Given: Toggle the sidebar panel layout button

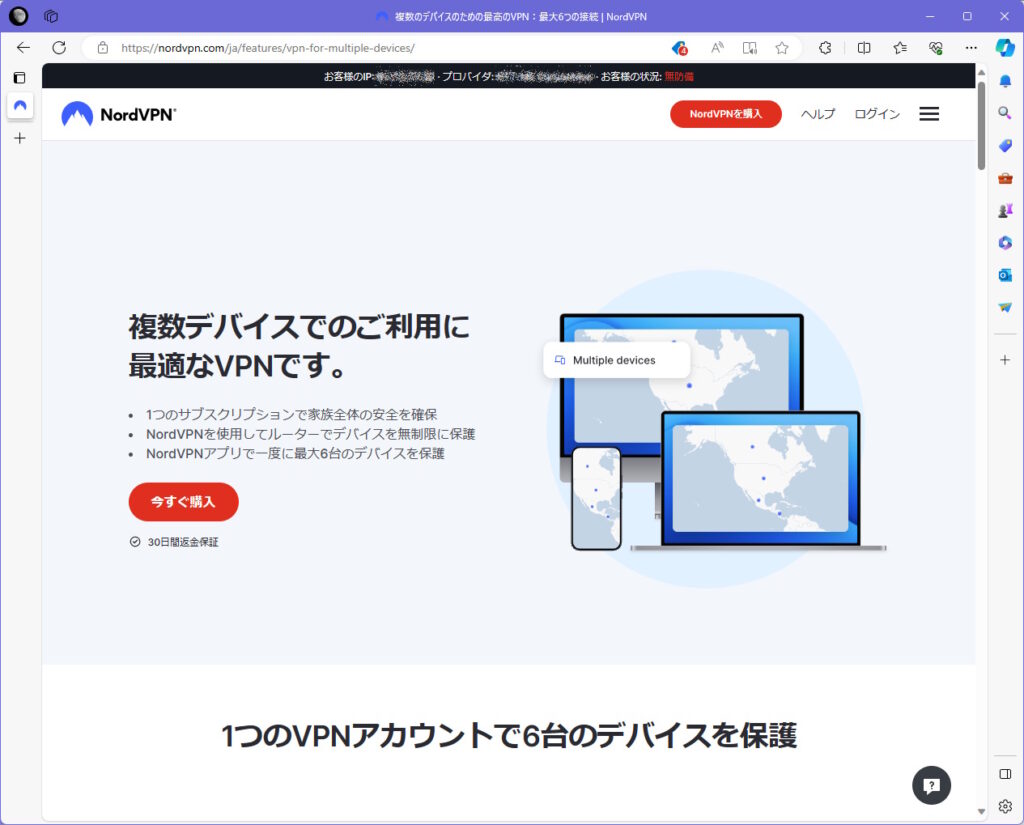Looking at the screenshot, I should tap(1005, 774).
